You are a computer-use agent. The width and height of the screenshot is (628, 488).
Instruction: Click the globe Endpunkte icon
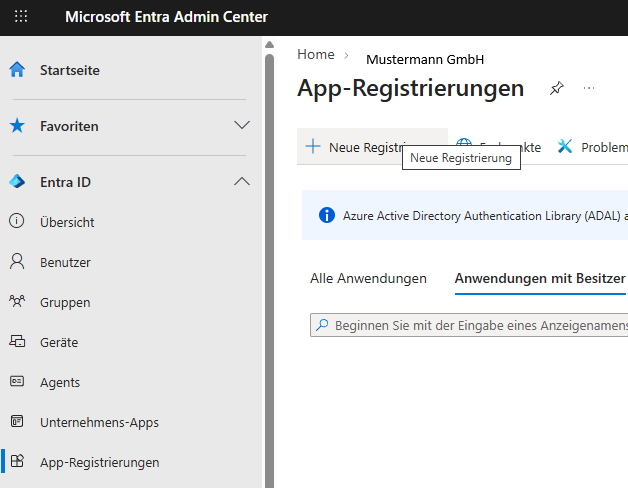coord(464,142)
